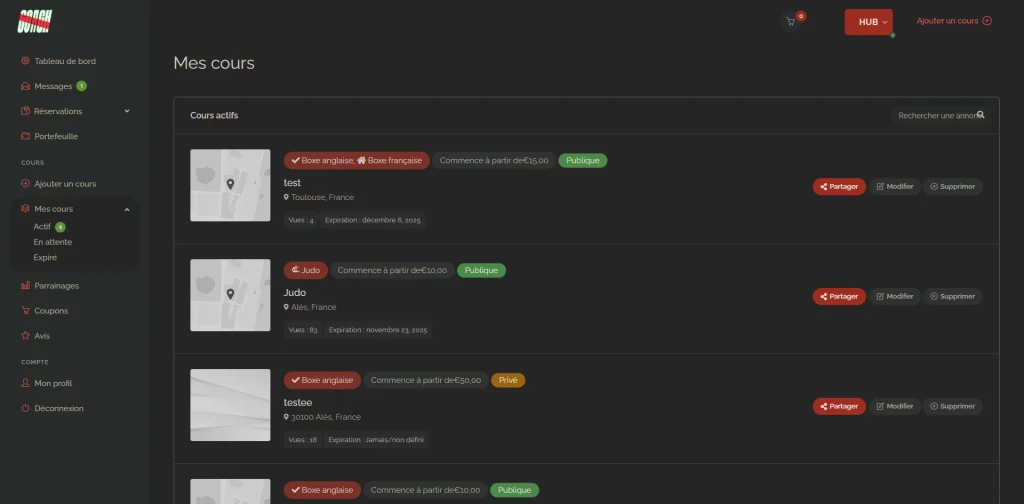This screenshot has width=1024, height=504.
Task: Share the Judo course with Partager
Action: pyautogui.click(x=839, y=296)
